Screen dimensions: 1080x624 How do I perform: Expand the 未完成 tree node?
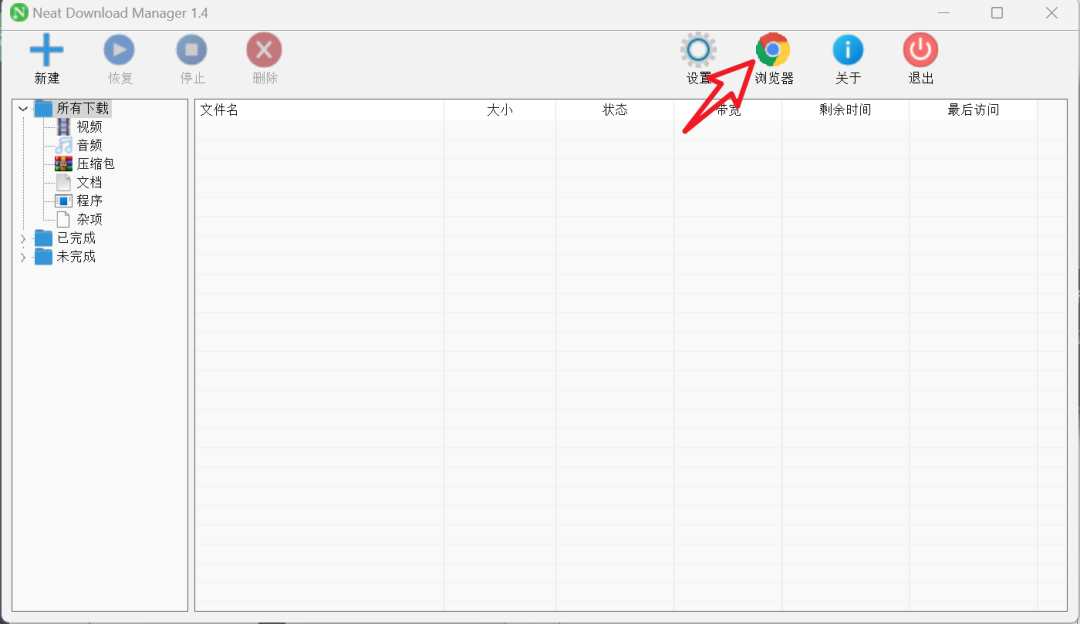23,257
